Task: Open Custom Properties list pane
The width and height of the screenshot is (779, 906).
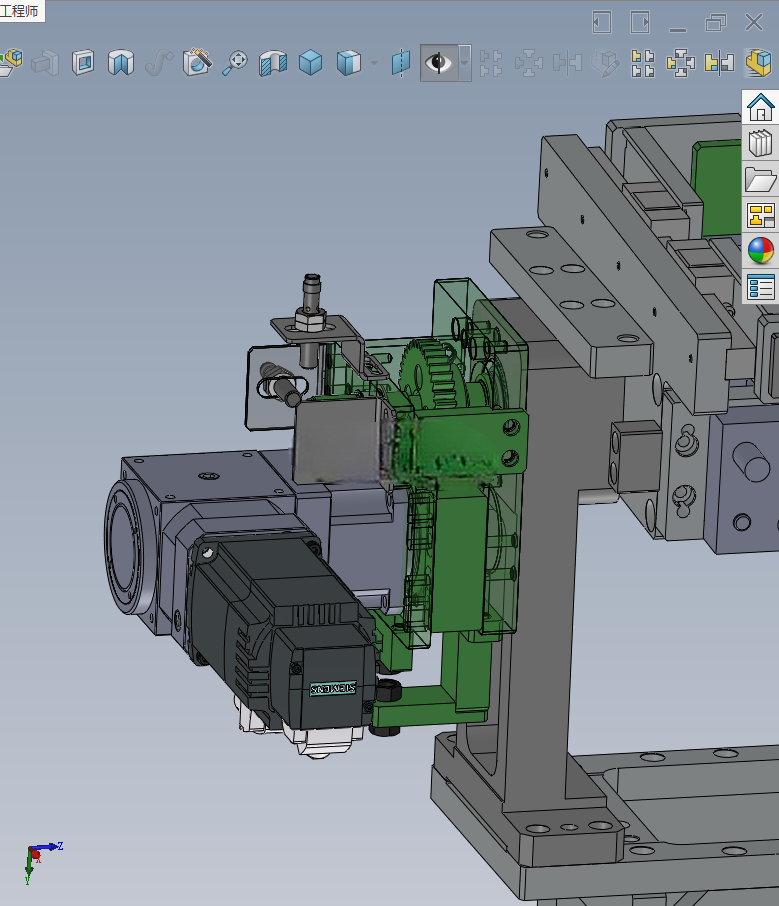Action: [x=761, y=287]
